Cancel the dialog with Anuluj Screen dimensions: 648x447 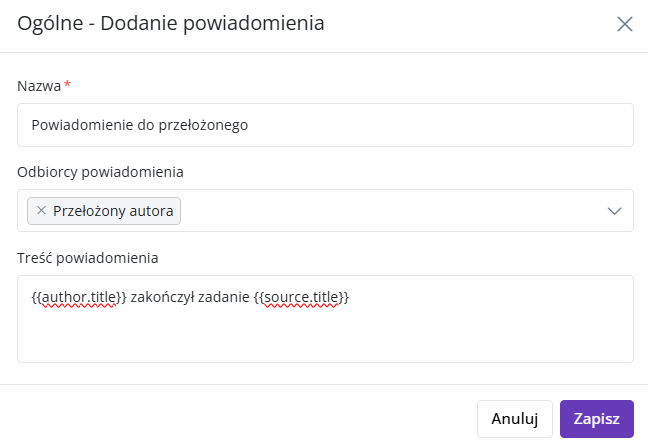(x=515, y=418)
